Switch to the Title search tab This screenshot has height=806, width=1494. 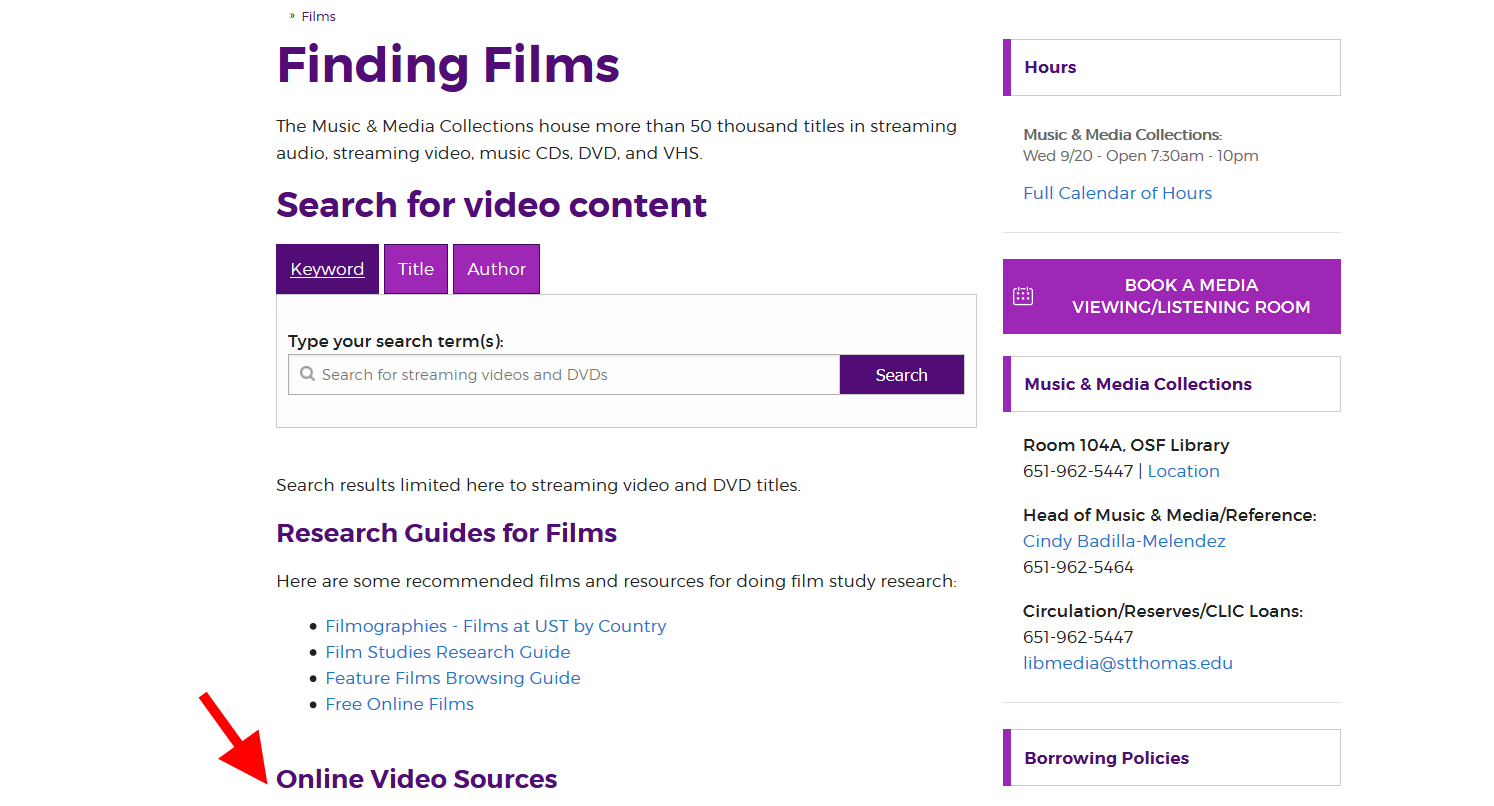pos(416,268)
